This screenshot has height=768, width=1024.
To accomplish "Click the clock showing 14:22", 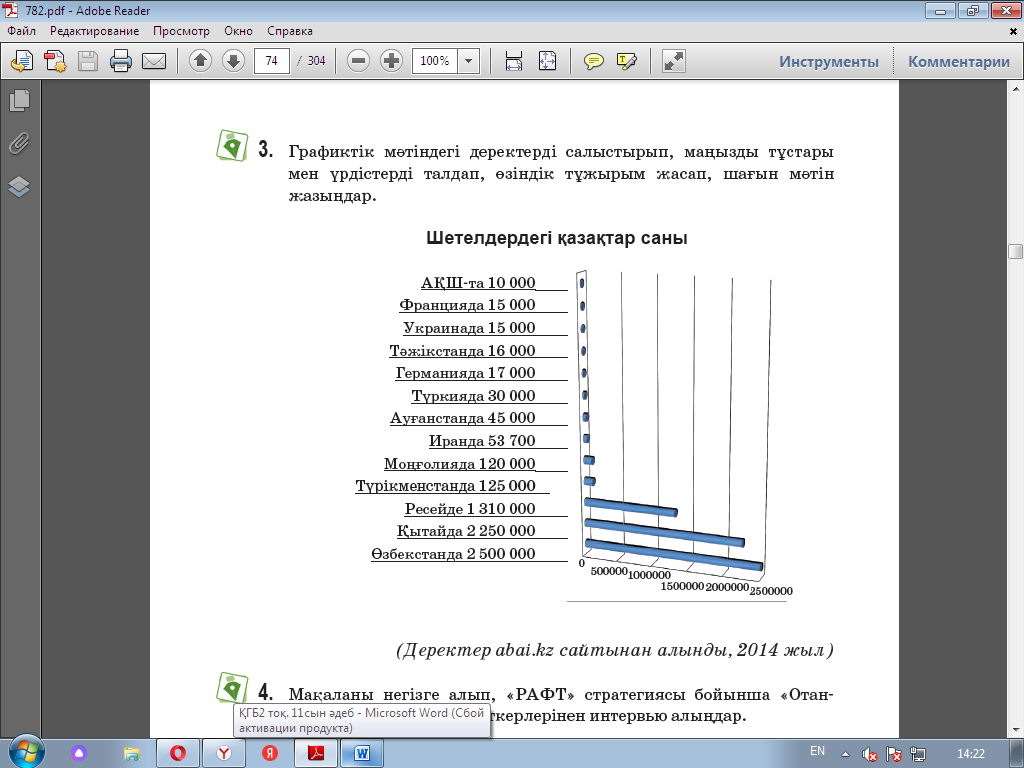I will 970,754.
